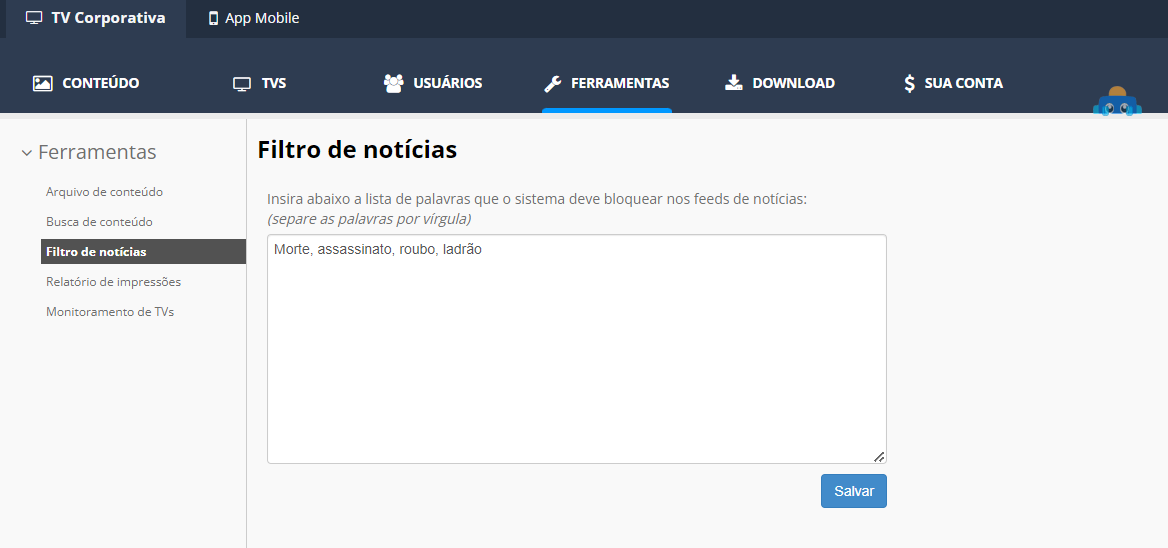Open the SUA CONTA menu
This screenshot has height=548, width=1168.
953,83
